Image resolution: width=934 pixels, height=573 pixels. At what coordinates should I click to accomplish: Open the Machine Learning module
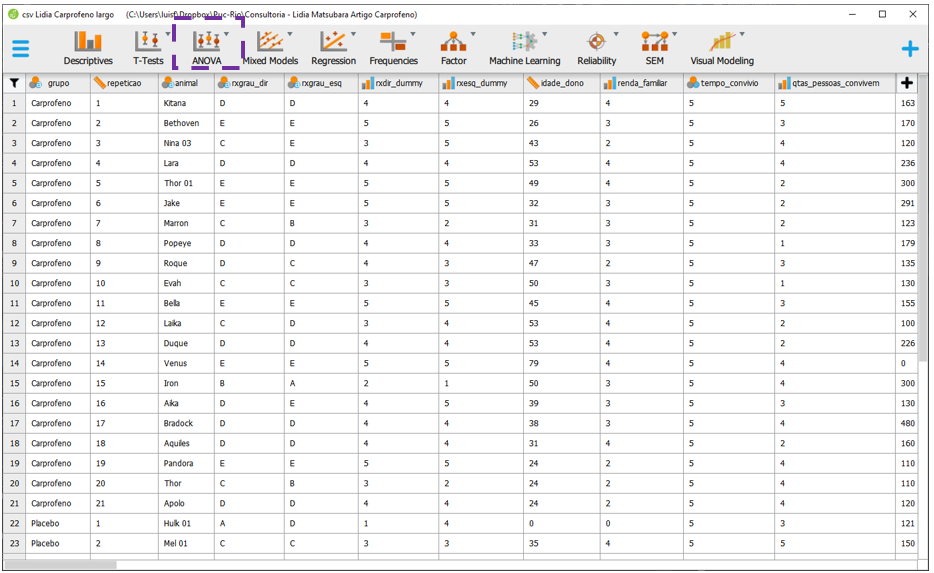(524, 47)
